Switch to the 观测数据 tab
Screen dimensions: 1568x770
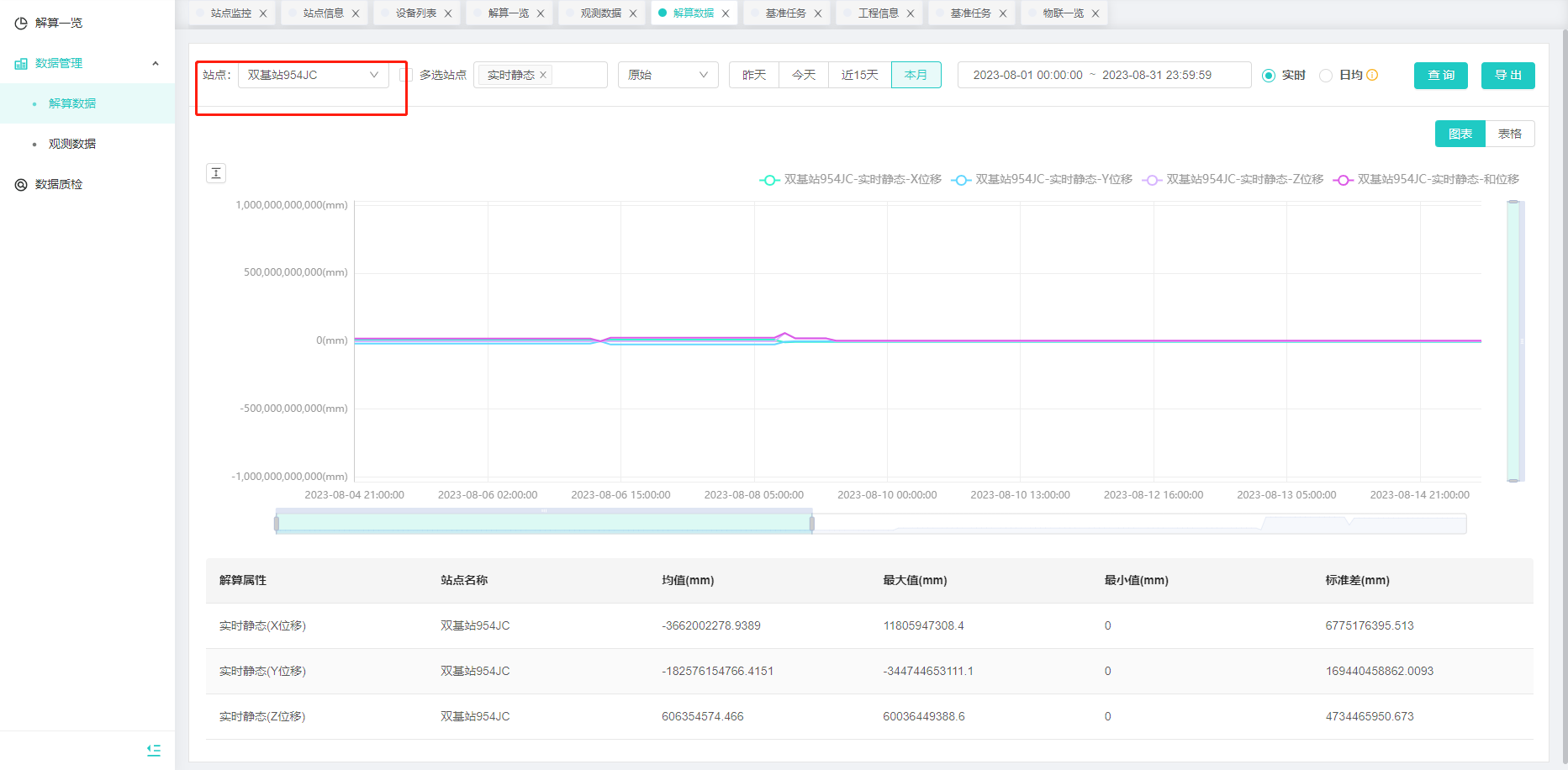coord(600,13)
